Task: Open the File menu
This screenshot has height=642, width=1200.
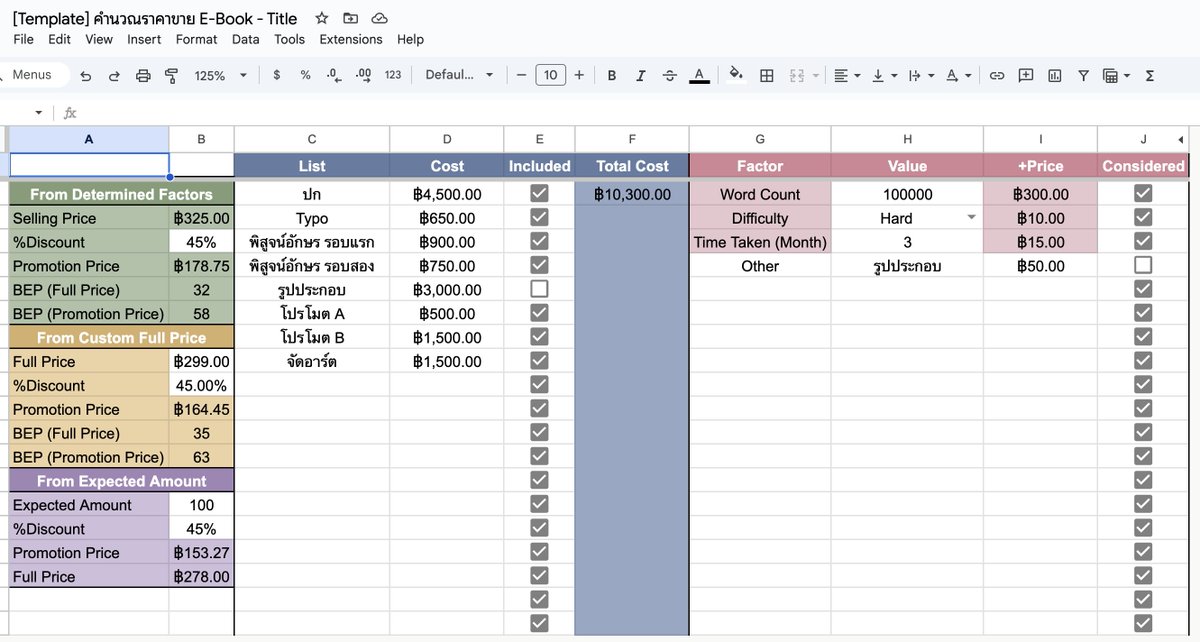Action: point(24,39)
